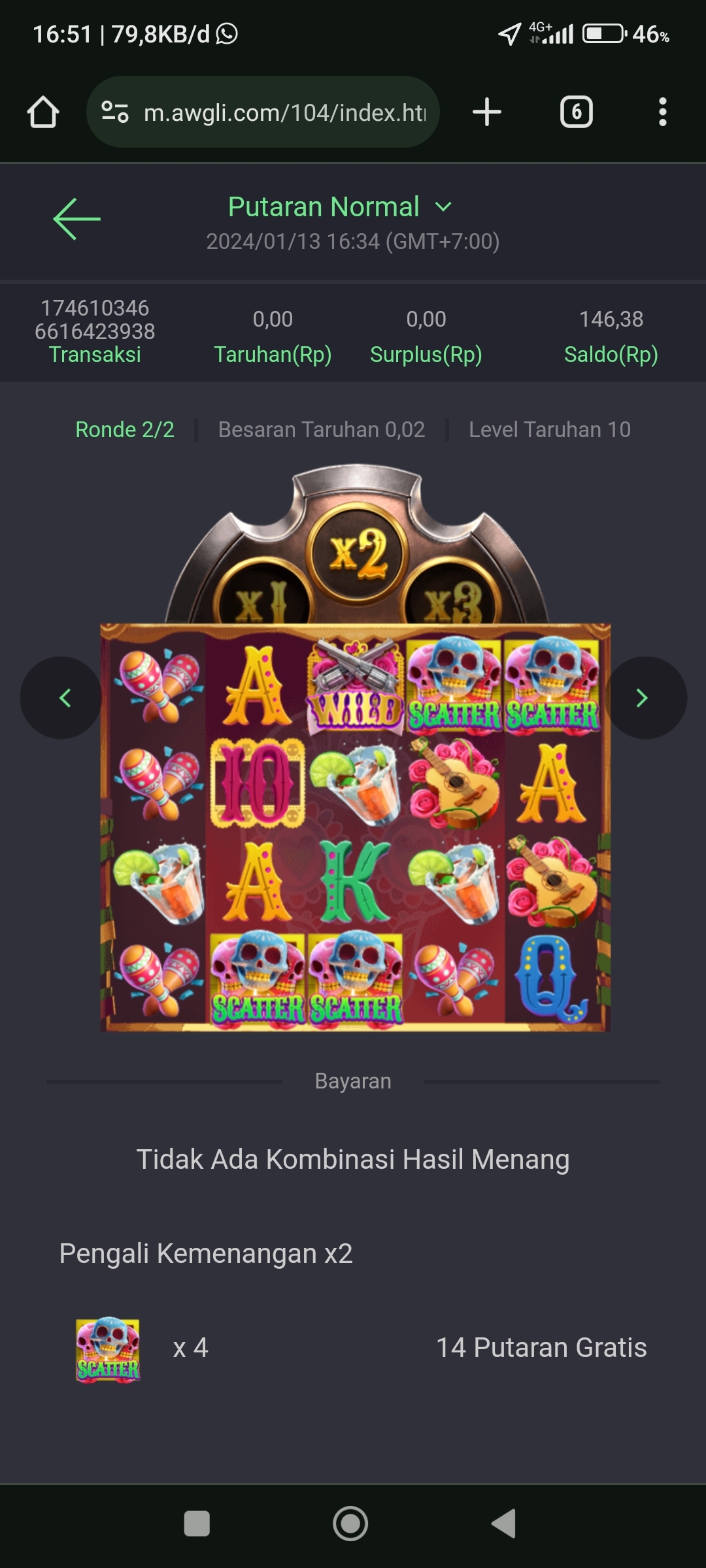Expand the Putaran Normal dropdown

340,207
